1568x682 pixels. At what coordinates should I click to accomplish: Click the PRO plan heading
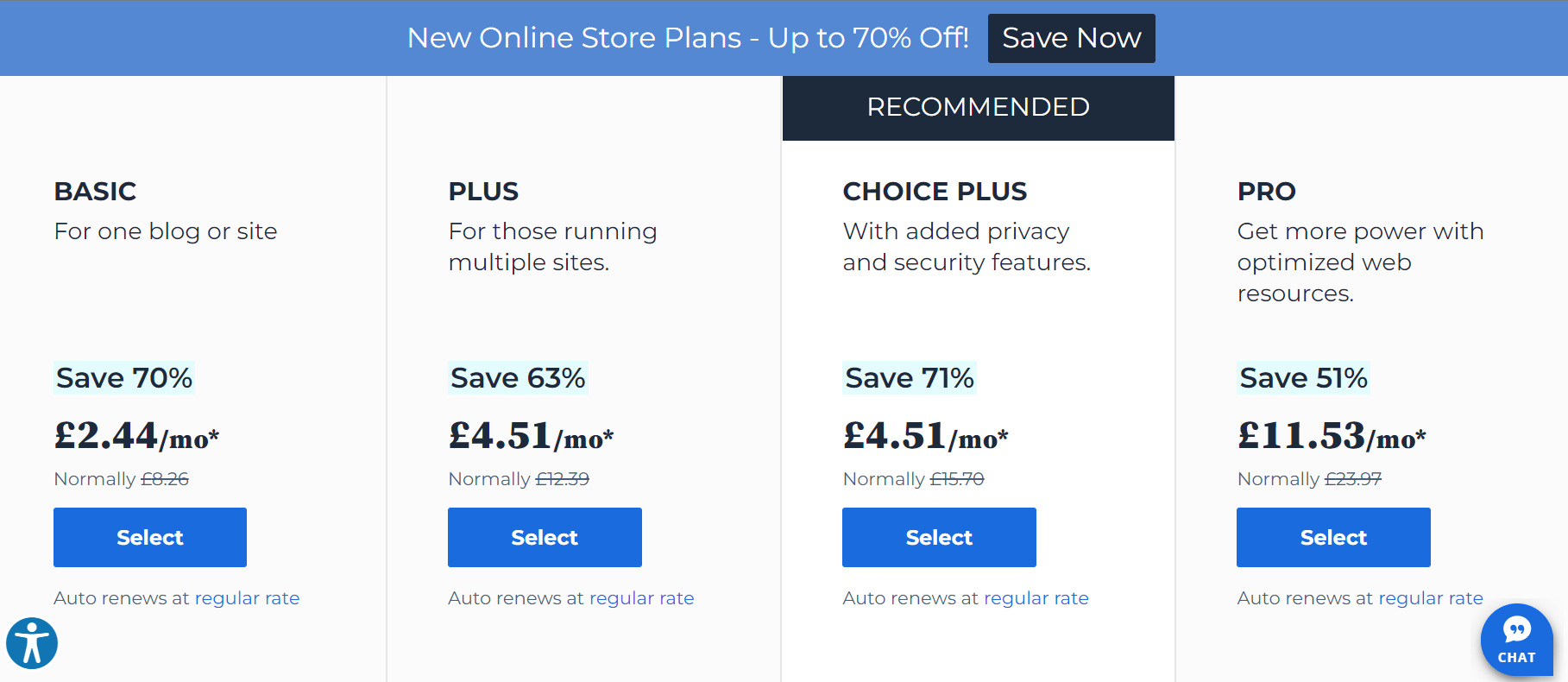pyautogui.click(x=1266, y=191)
